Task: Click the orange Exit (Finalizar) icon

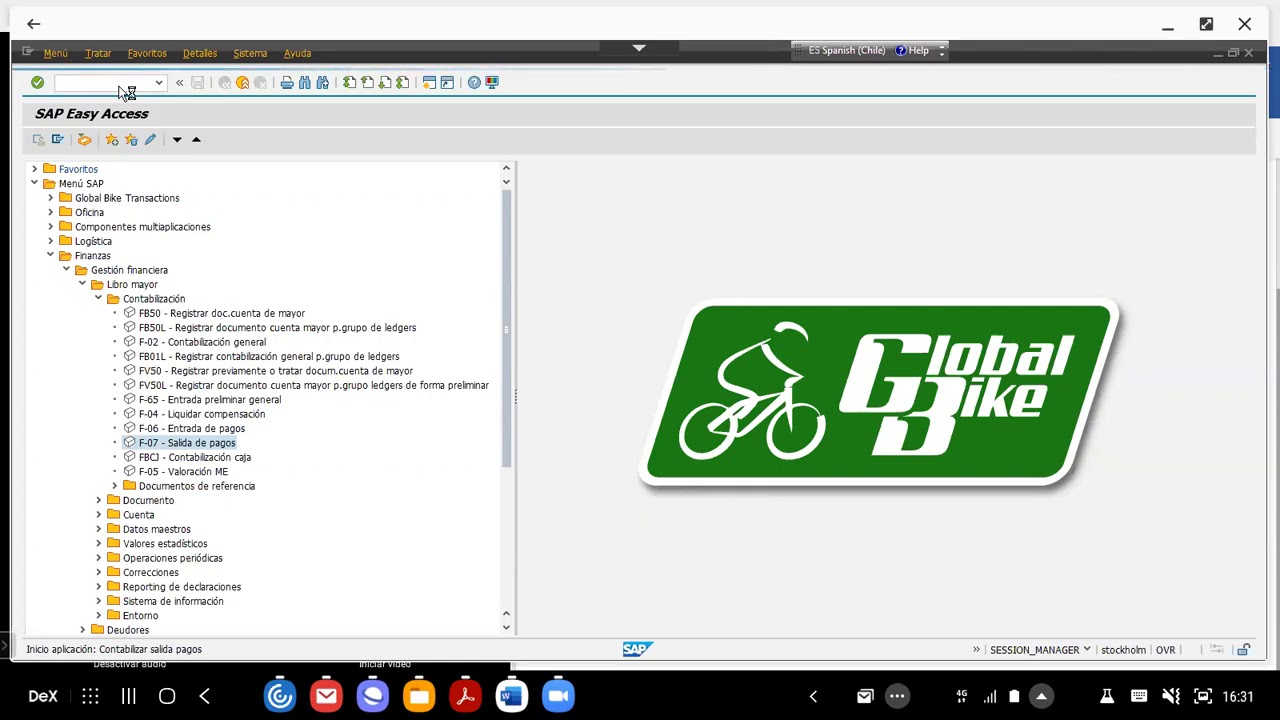Action: (242, 83)
